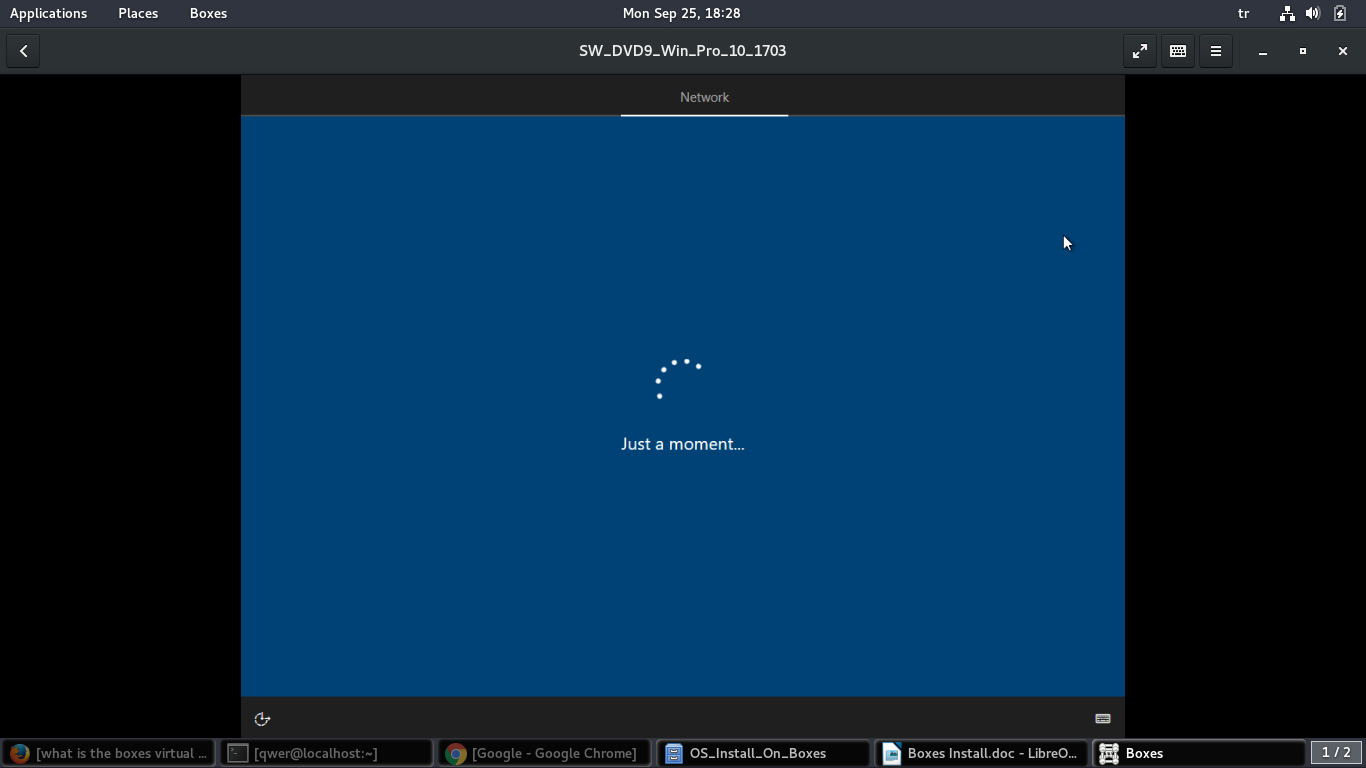The height and width of the screenshot is (768, 1366).
Task: Open the Applications menu
Action: pyautogui.click(x=48, y=13)
